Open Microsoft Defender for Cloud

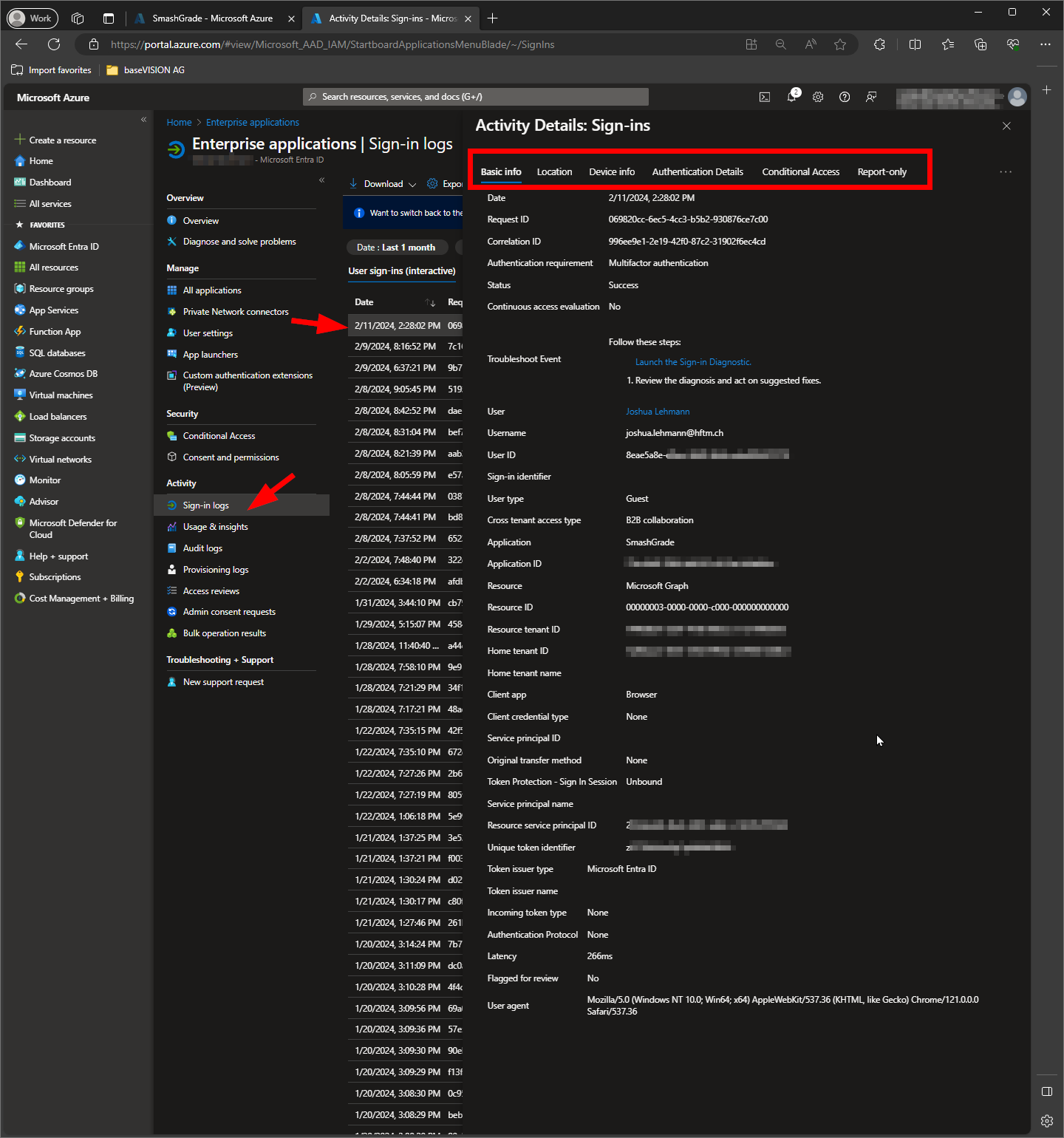[66, 528]
